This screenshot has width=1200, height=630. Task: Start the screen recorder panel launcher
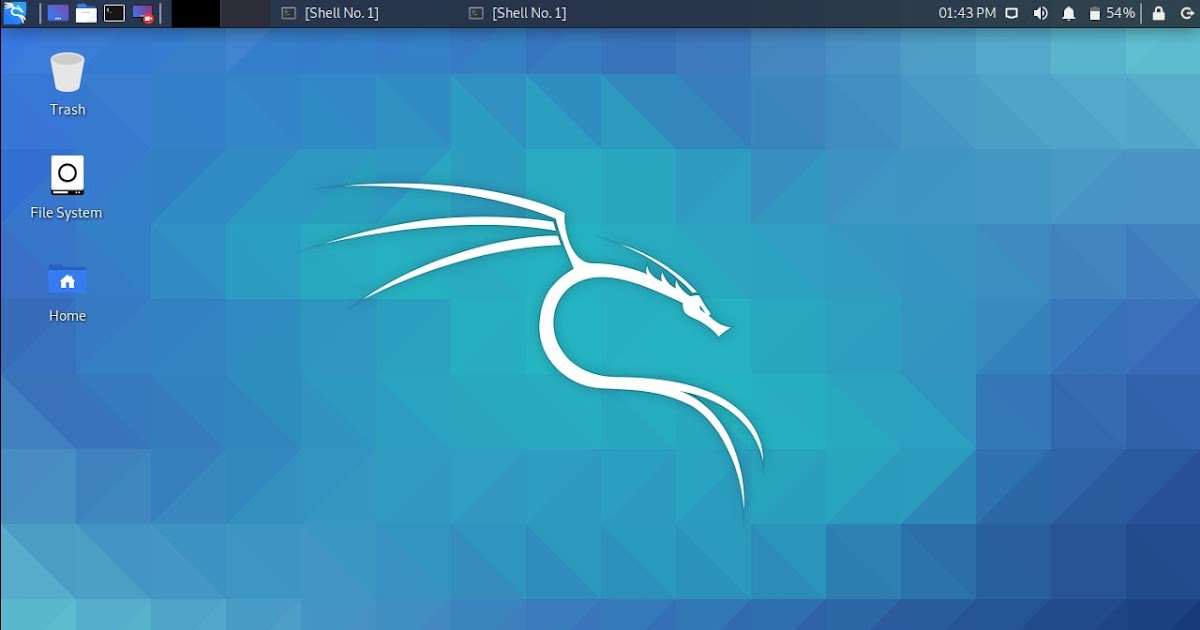(143, 13)
